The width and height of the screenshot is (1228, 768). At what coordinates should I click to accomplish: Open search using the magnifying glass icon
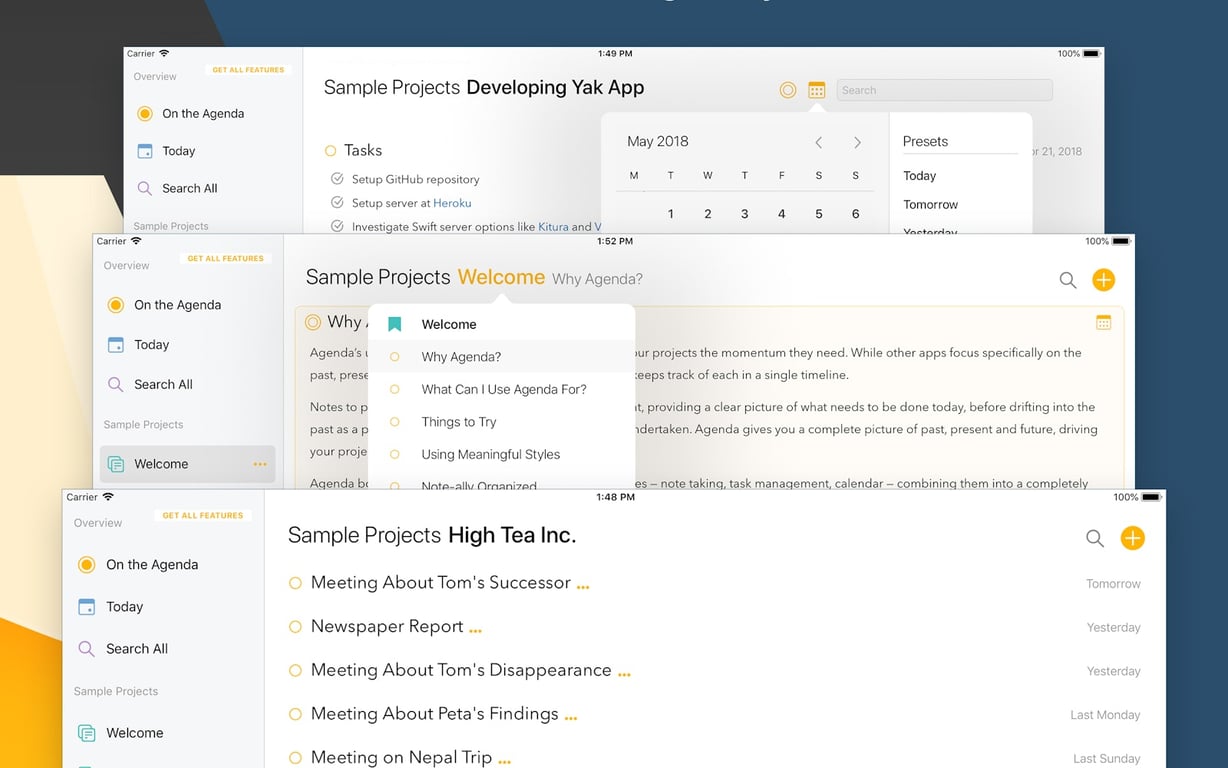pos(1094,537)
